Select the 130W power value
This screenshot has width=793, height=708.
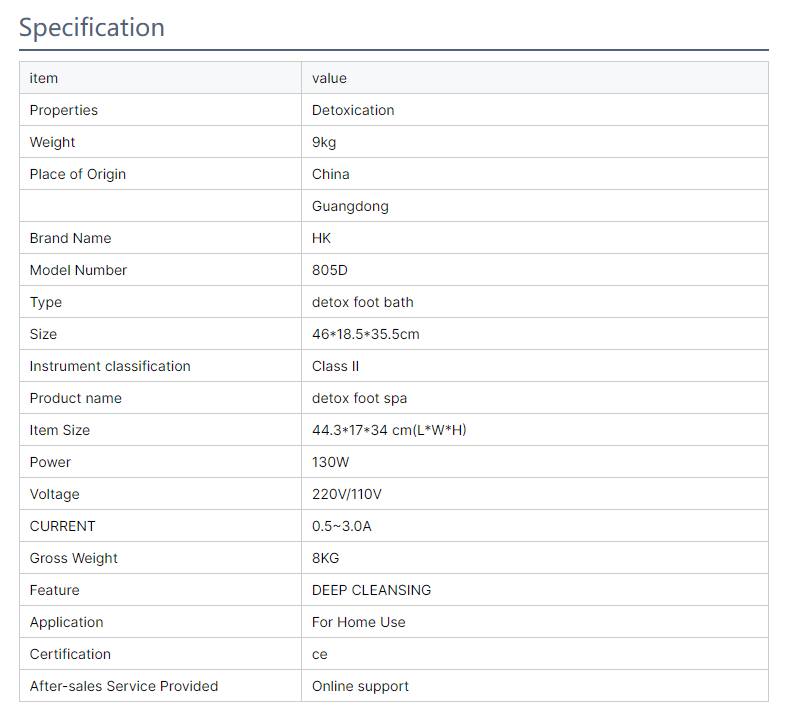[x=330, y=462]
